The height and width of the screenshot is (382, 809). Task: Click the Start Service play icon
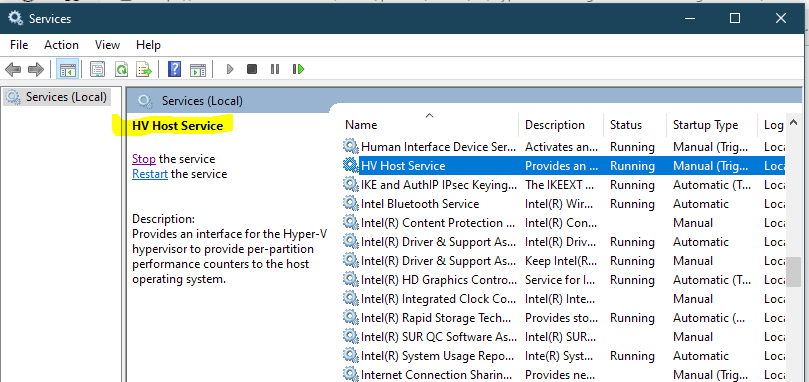[x=230, y=69]
